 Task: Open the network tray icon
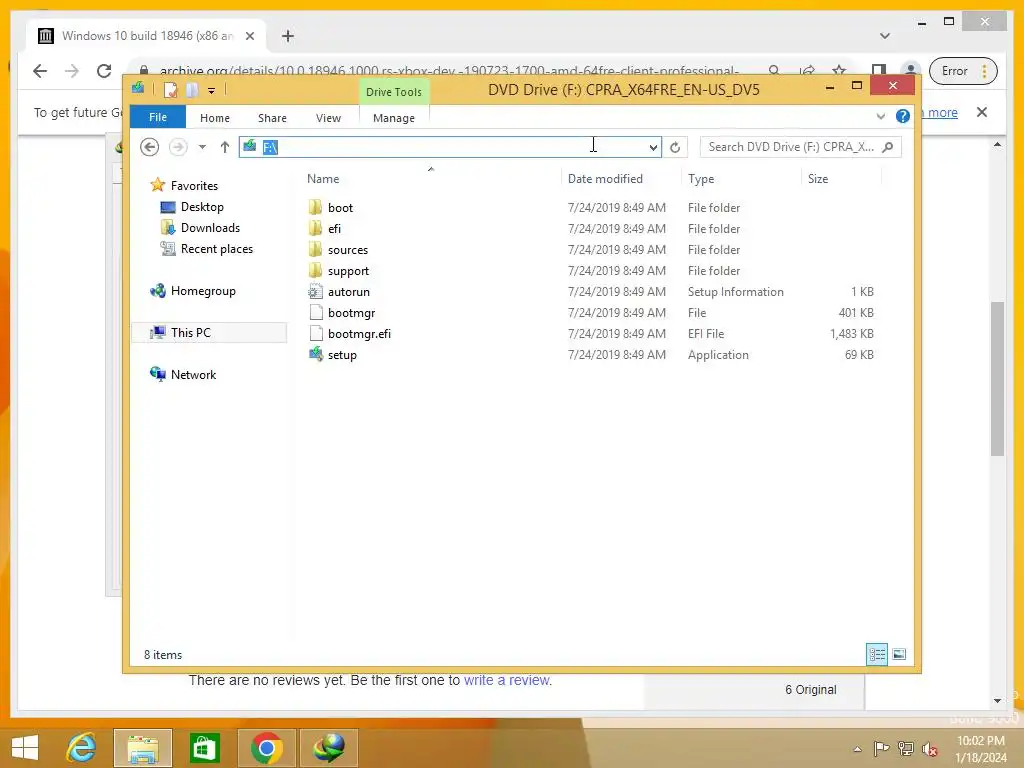pyautogui.click(x=906, y=748)
